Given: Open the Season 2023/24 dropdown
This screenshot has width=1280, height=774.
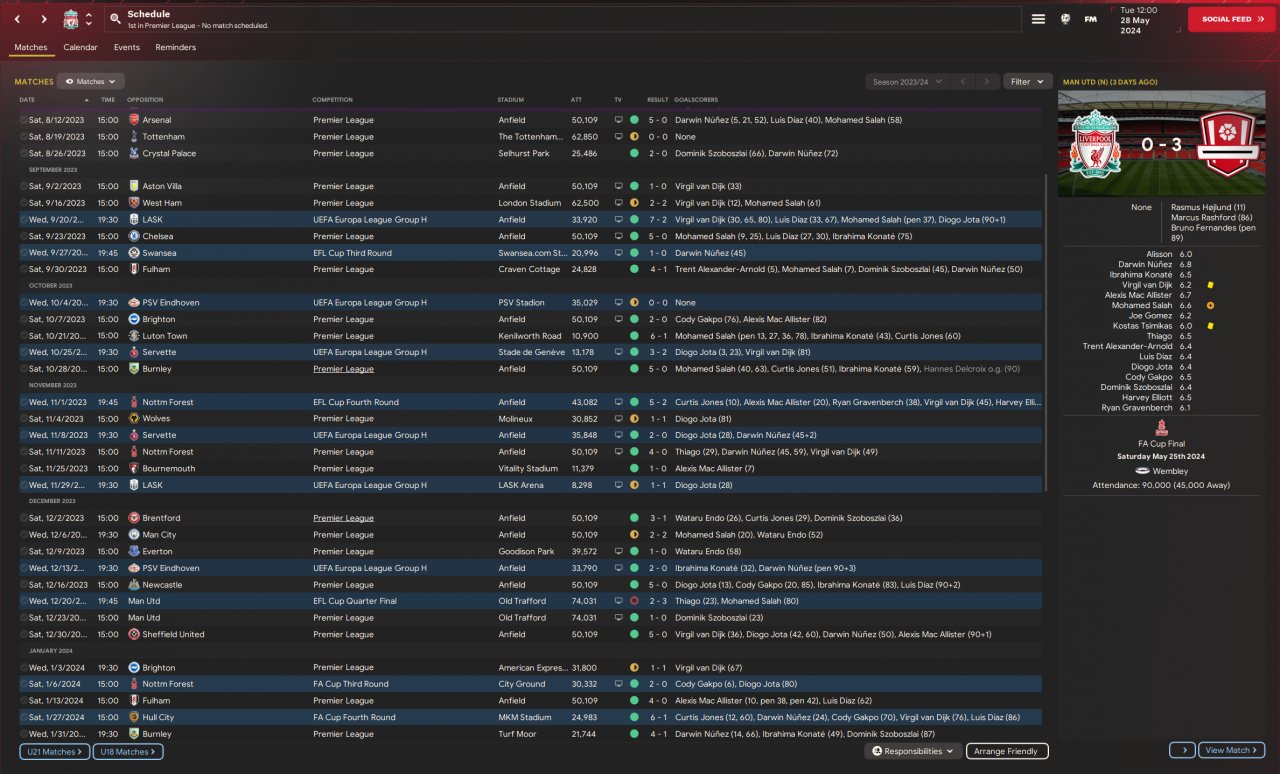Looking at the screenshot, I should 906,82.
